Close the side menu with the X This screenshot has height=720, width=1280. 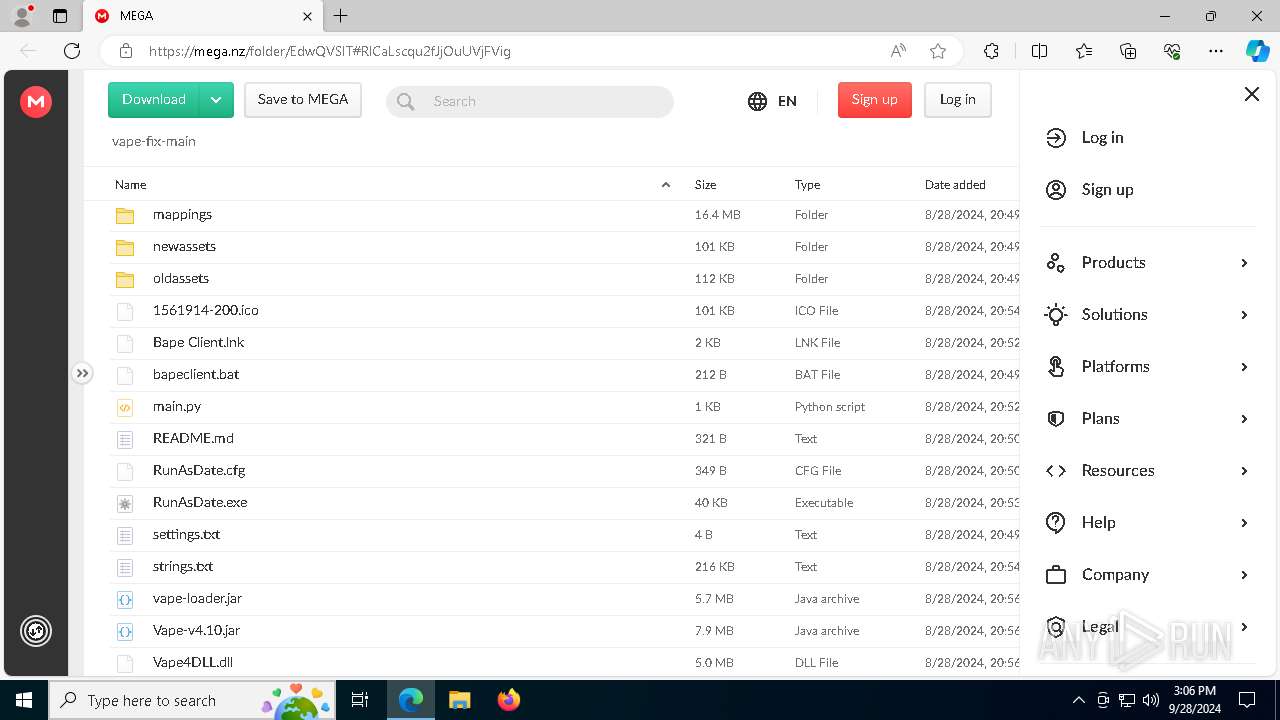coord(1251,94)
